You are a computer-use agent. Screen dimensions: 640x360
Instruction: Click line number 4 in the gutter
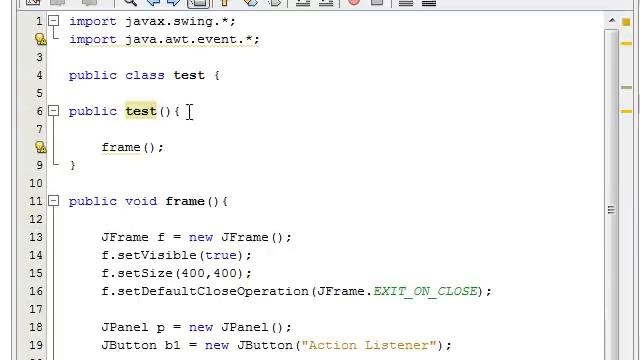tap(39, 76)
